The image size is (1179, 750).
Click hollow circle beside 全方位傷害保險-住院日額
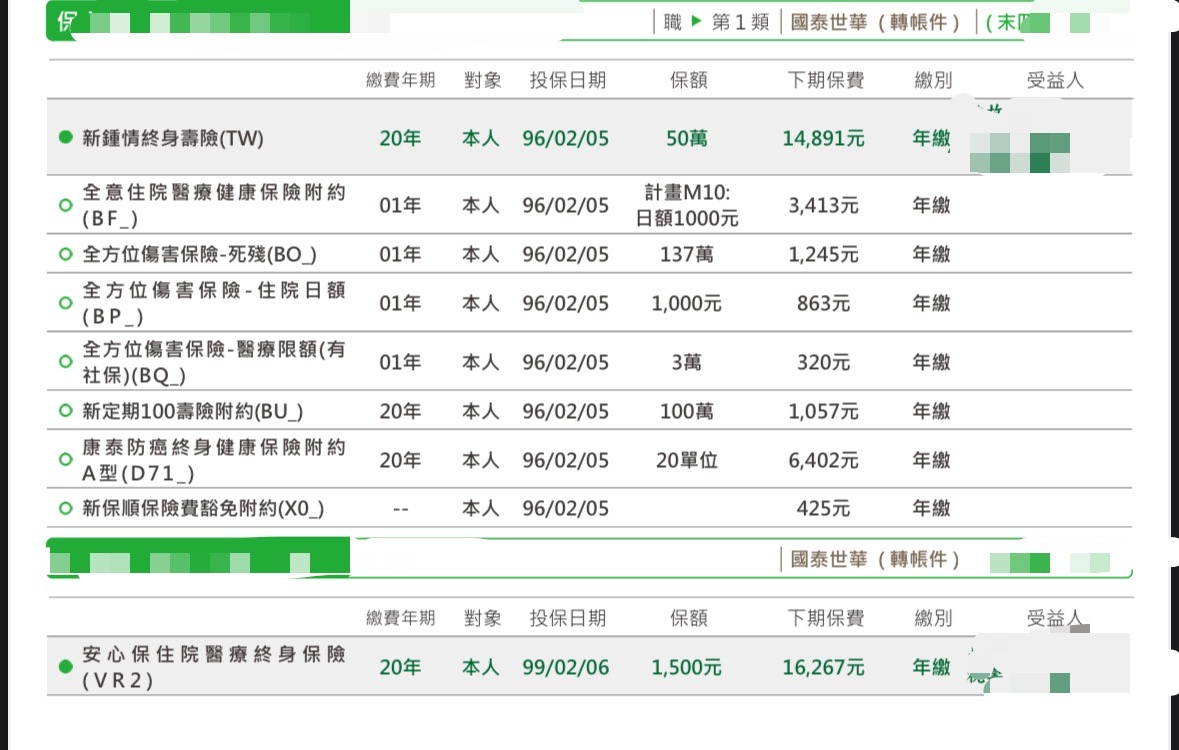(66, 303)
